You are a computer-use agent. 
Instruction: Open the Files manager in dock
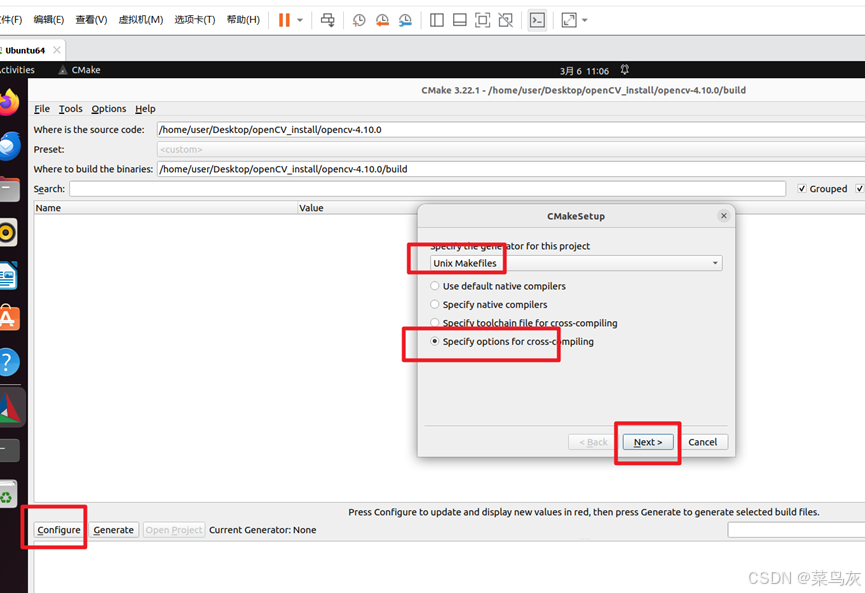tap(9, 189)
